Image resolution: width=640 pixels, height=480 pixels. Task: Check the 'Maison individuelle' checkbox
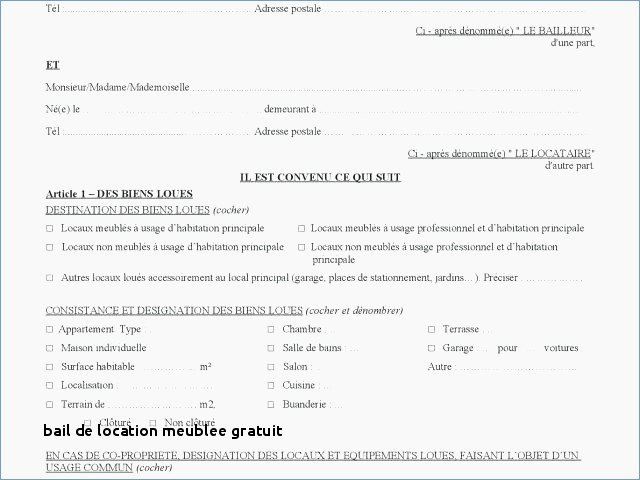point(49,348)
